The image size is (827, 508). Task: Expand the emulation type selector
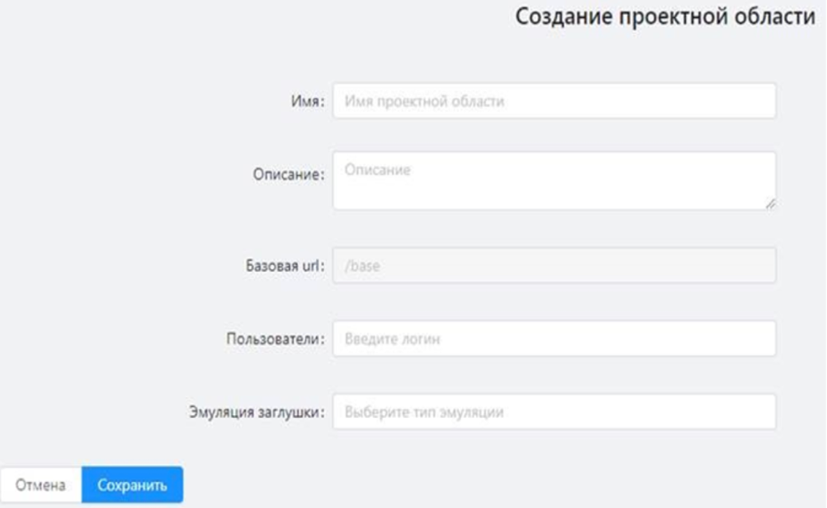click(x=554, y=411)
